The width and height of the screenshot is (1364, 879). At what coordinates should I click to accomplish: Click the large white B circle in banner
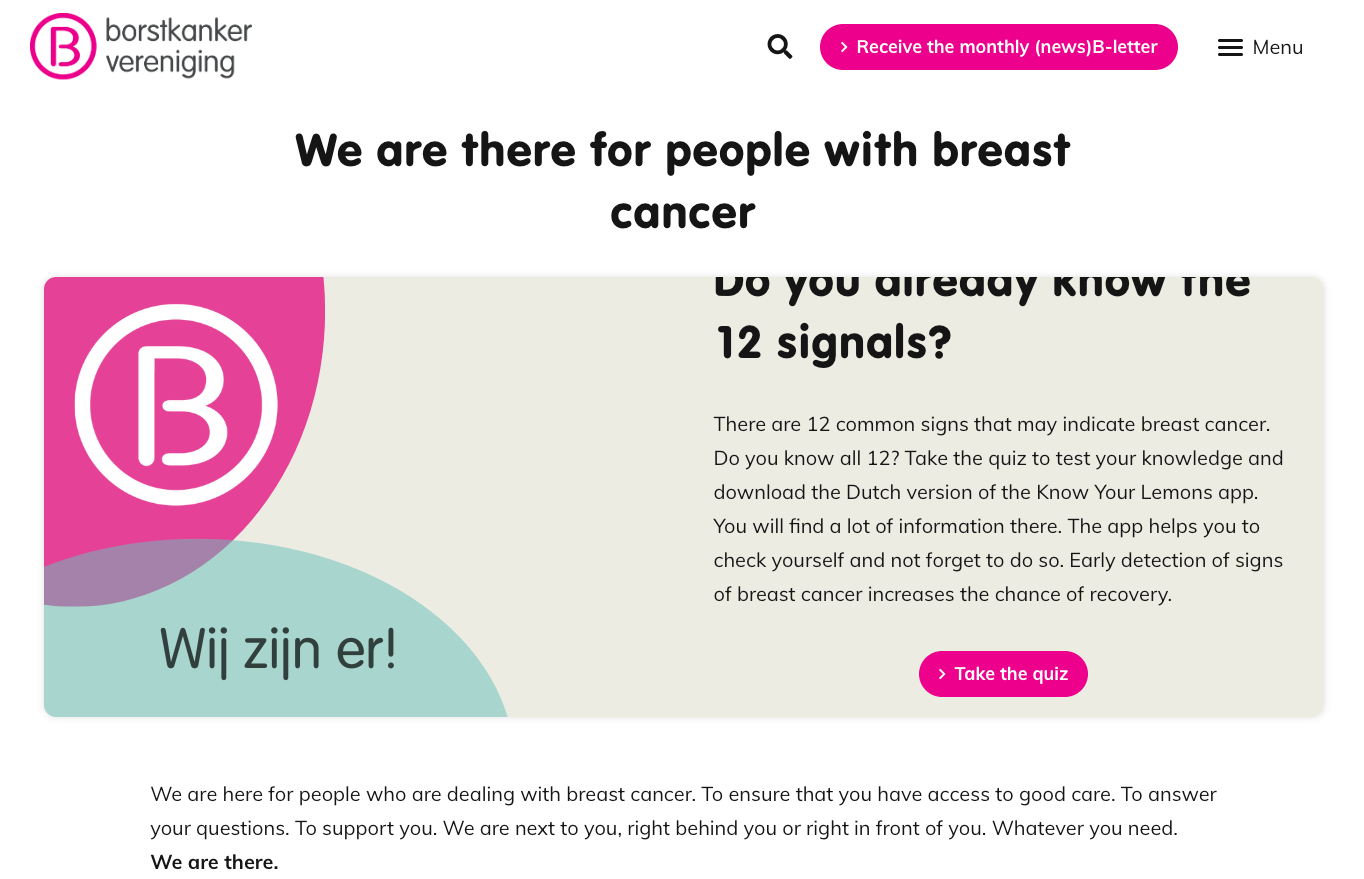pos(176,405)
